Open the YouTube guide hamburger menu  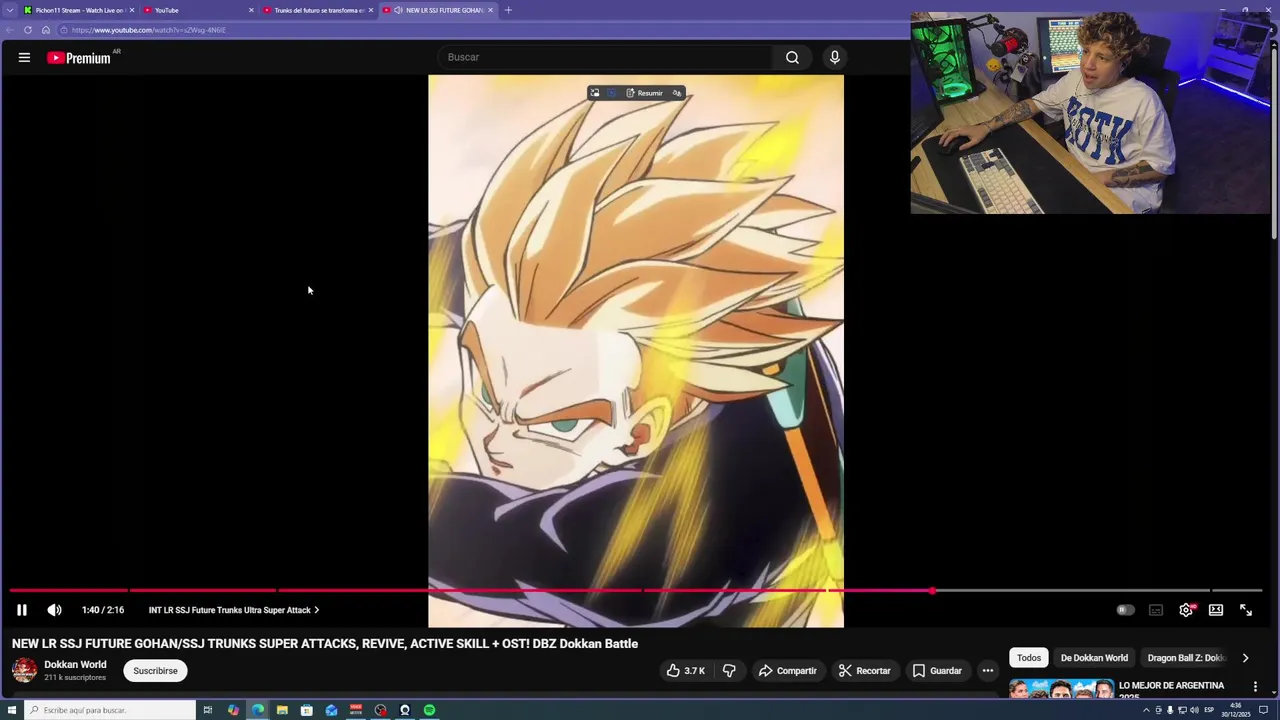click(24, 58)
